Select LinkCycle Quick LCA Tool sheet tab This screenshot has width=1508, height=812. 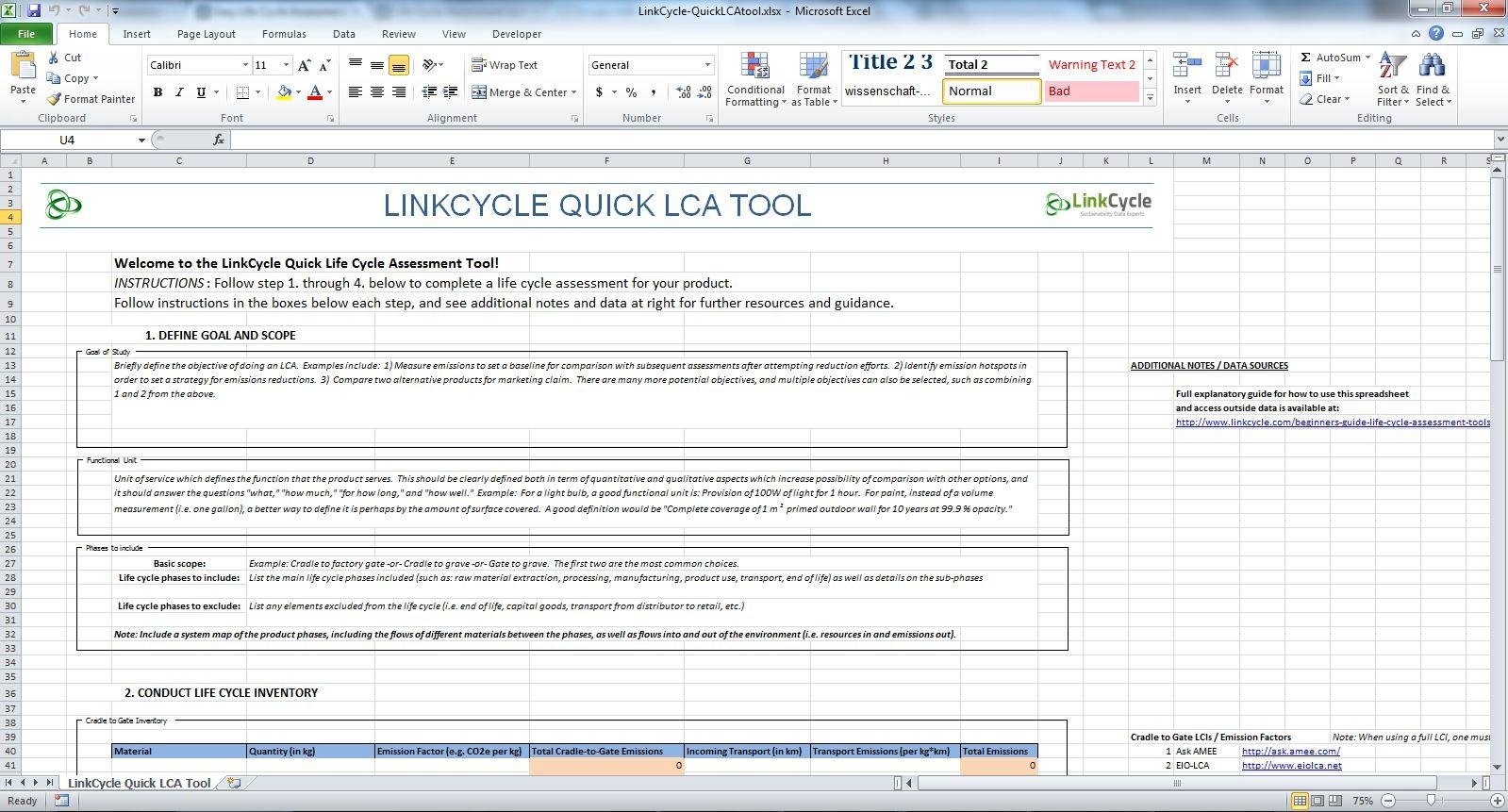click(x=140, y=783)
